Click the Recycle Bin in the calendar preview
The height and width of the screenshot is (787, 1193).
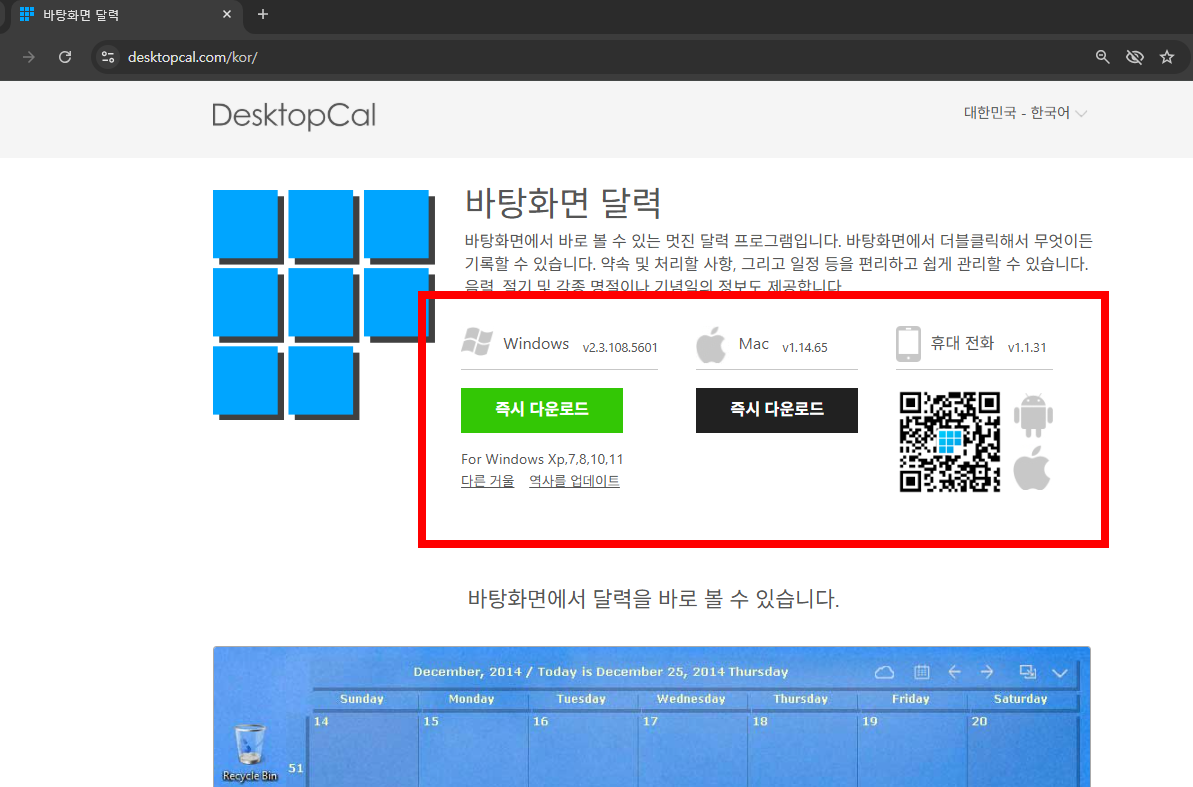249,742
